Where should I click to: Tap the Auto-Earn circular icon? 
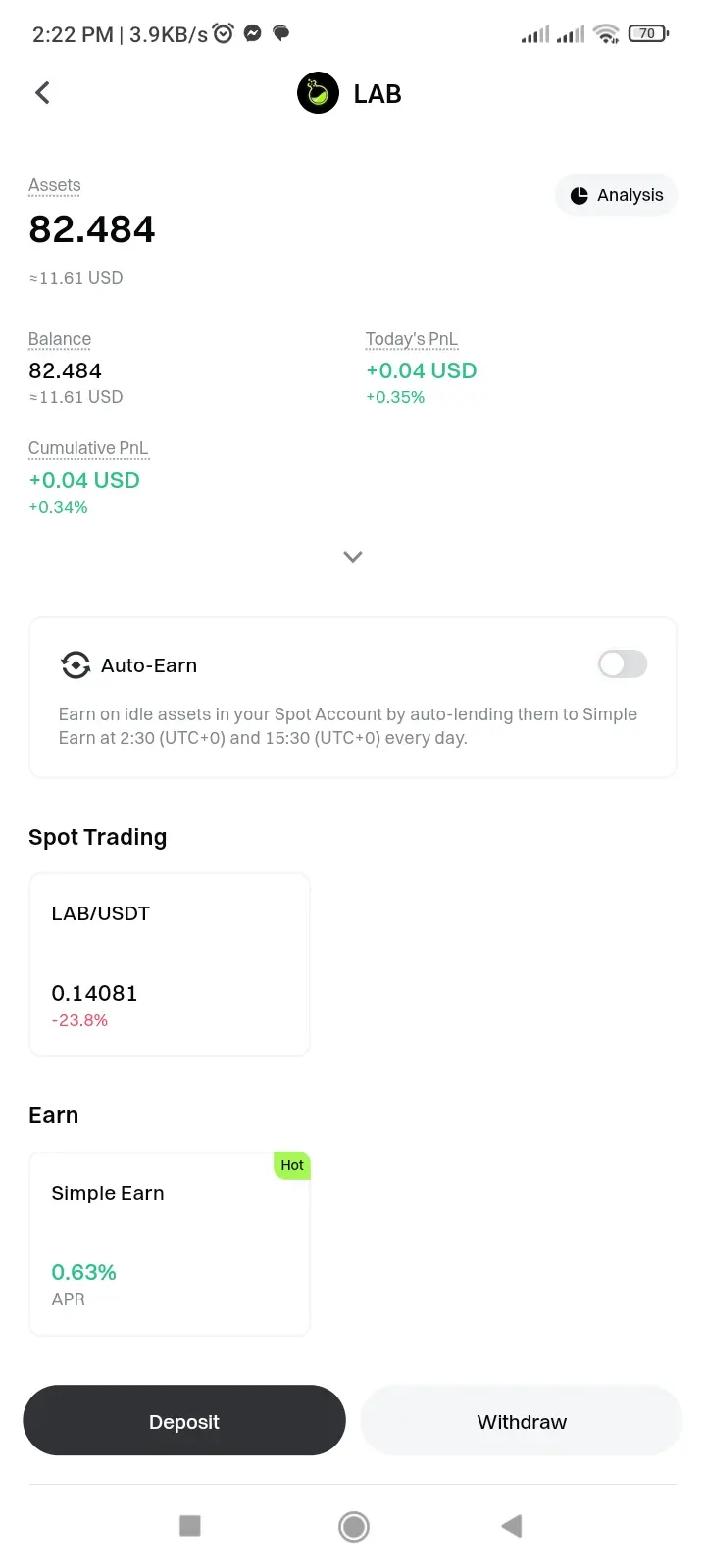[76, 665]
